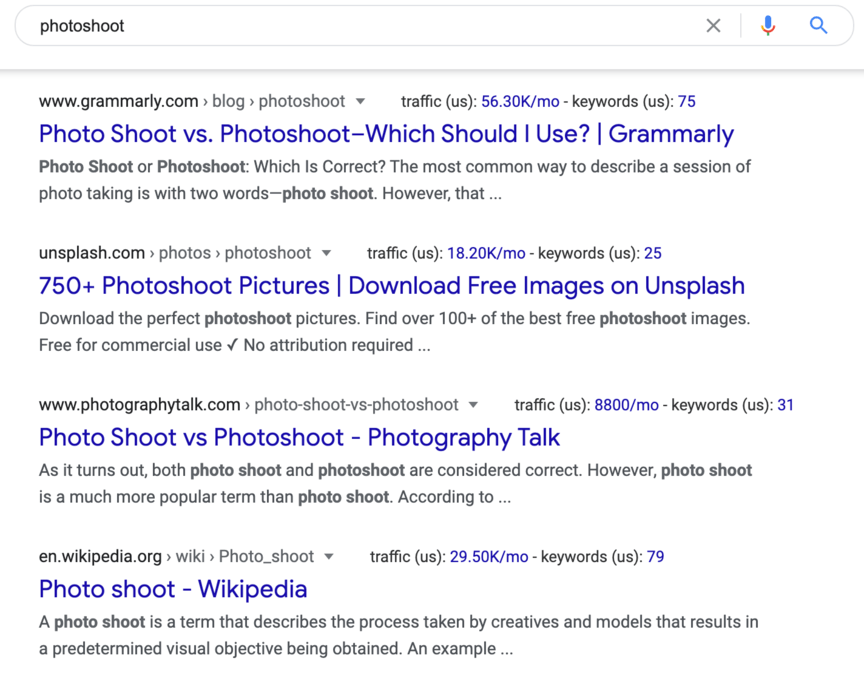Click the snippet 'Download the perfect photoshoot pictures'
This screenshot has width=864, height=675.
[x=395, y=332]
